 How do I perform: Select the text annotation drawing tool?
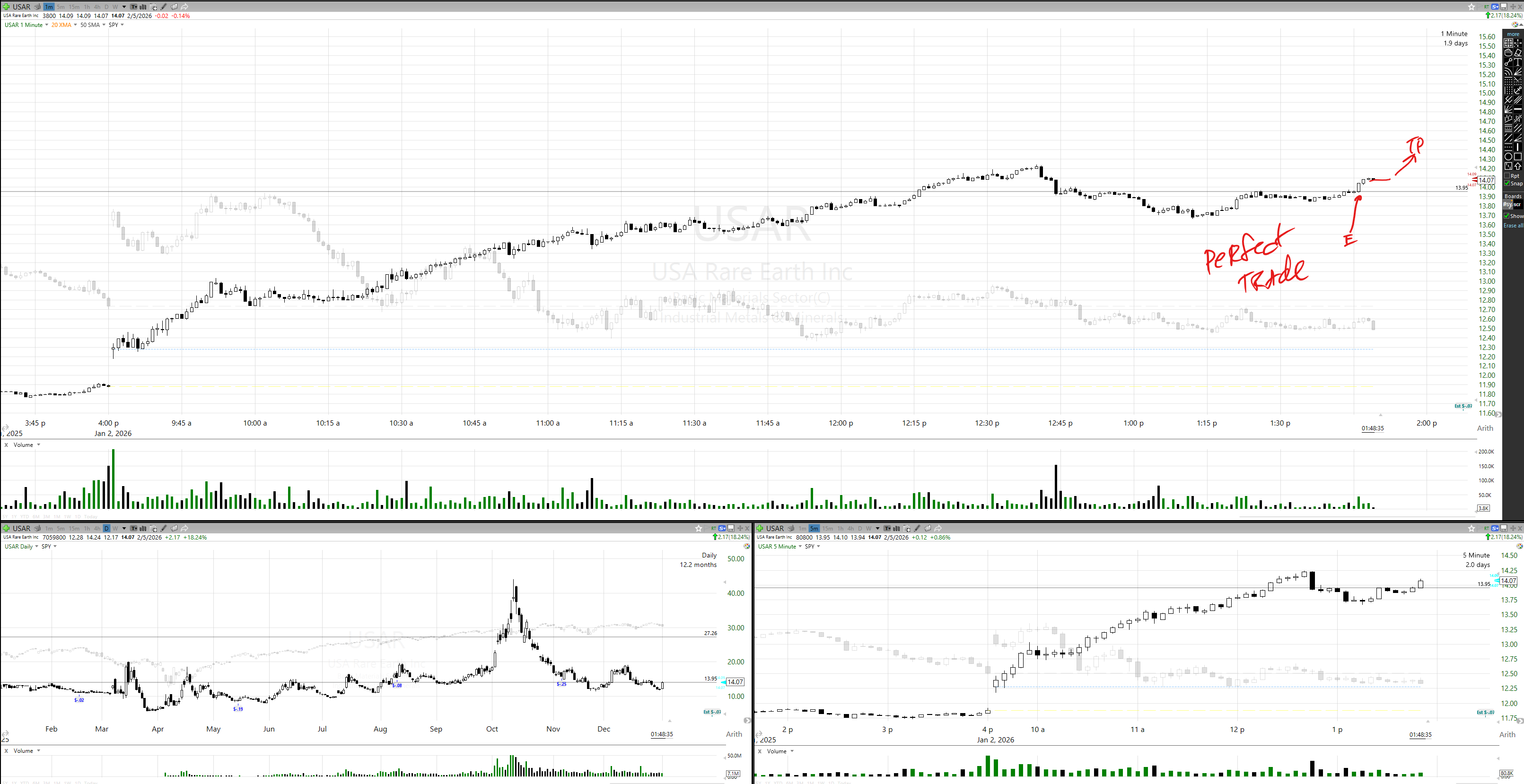point(1518,62)
